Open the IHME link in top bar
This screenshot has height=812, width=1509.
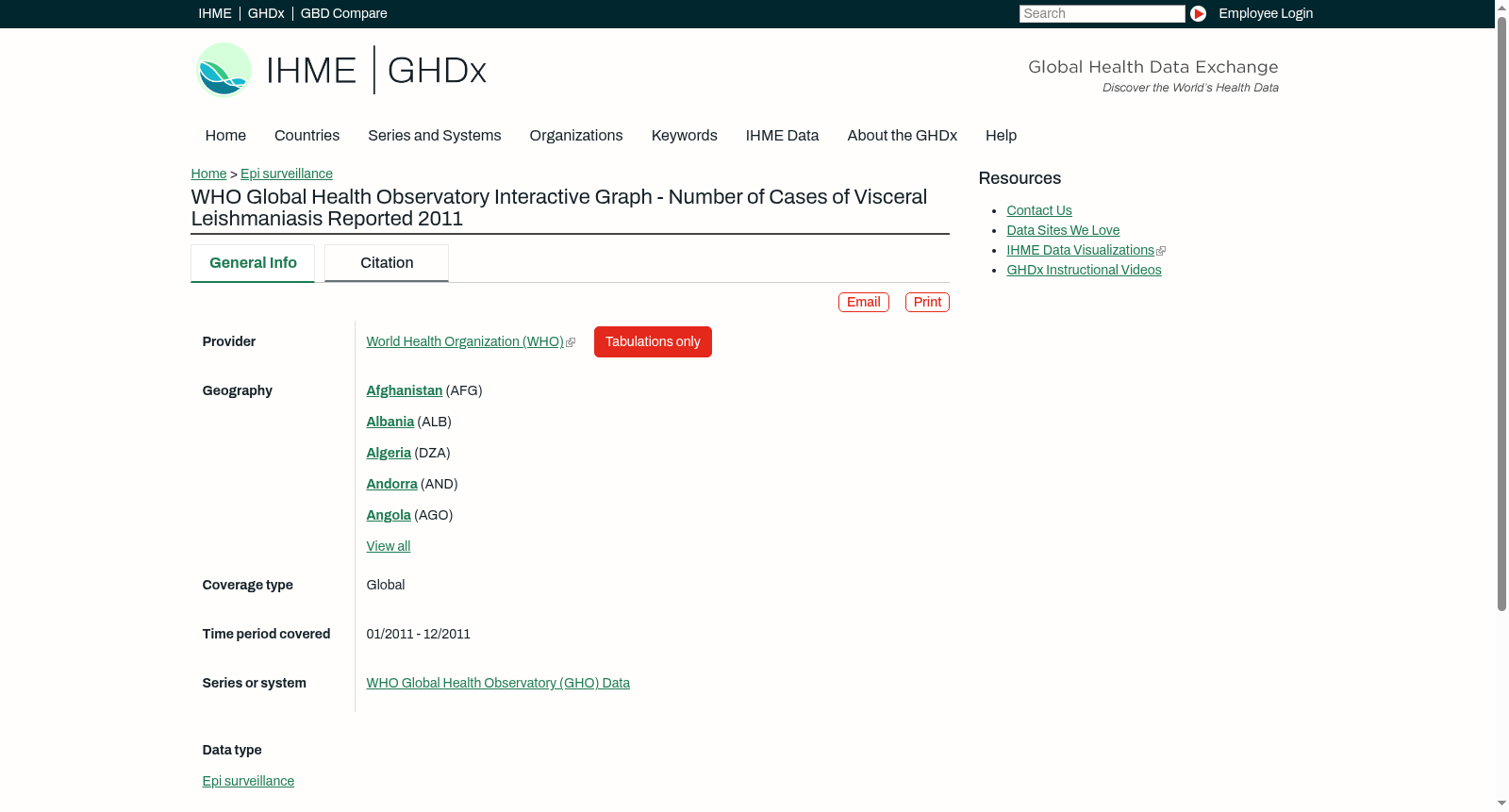[x=215, y=13]
